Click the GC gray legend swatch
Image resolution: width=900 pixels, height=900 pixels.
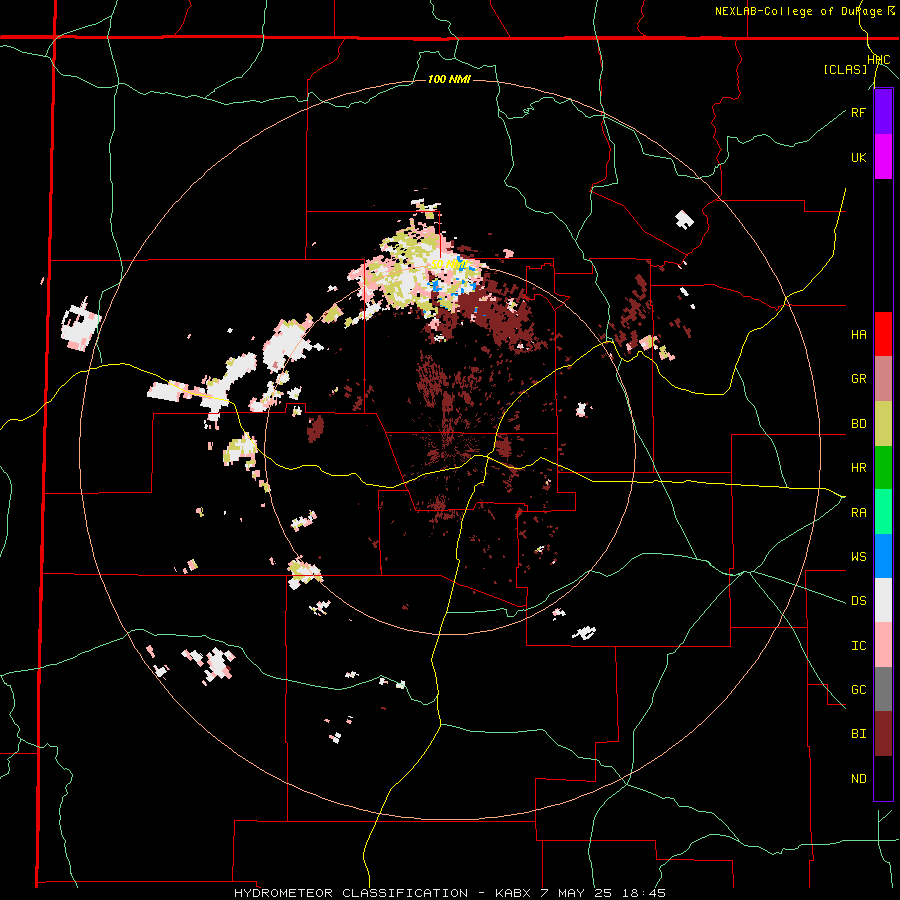coord(883,689)
